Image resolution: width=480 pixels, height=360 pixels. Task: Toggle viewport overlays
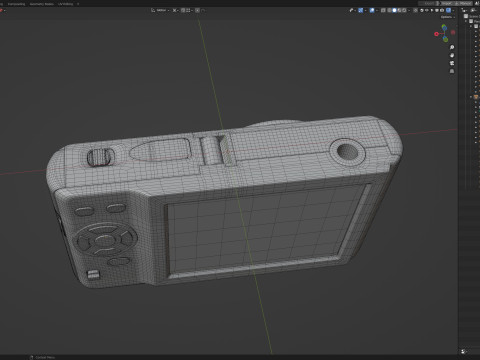[372, 10]
